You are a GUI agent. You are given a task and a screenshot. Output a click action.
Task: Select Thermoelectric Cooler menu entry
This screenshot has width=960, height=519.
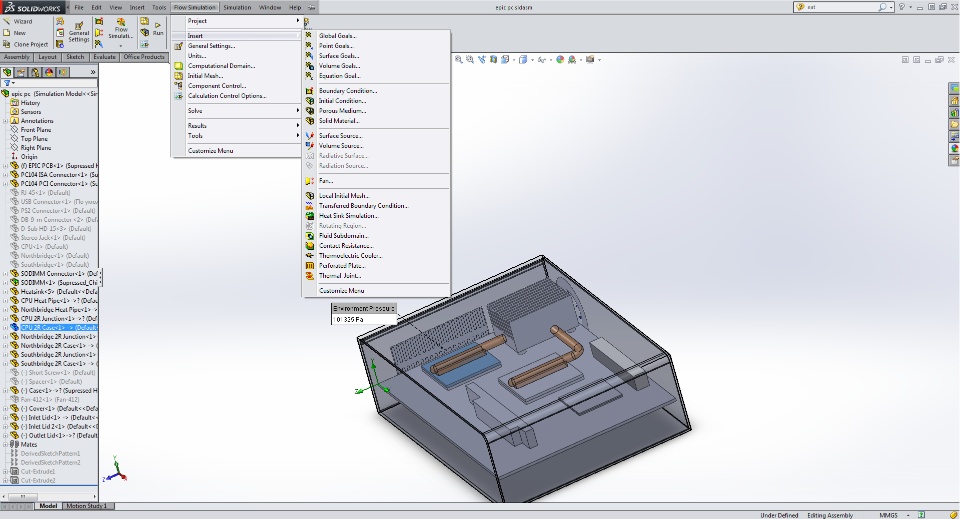377,255
